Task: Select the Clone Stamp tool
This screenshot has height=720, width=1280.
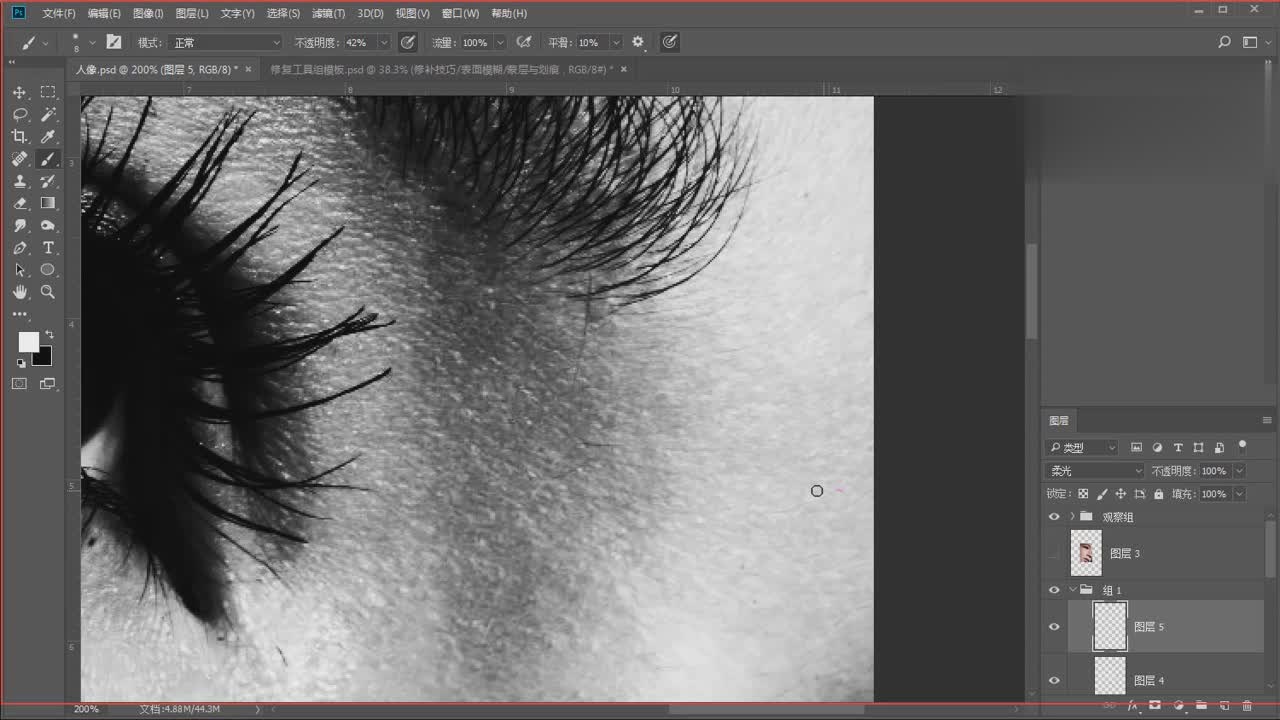Action: pos(20,181)
